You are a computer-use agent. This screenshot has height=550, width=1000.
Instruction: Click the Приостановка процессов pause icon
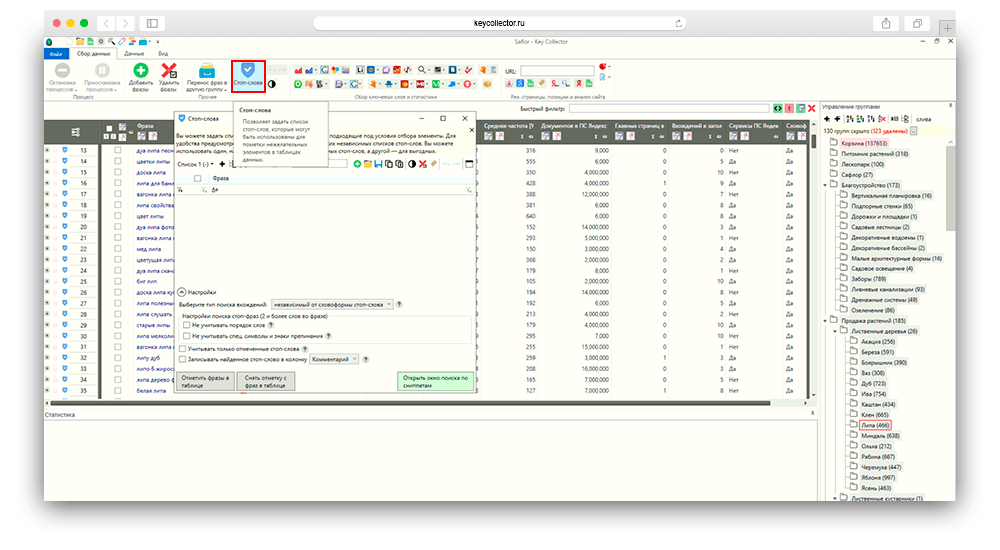pyautogui.click(x=102, y=70)
